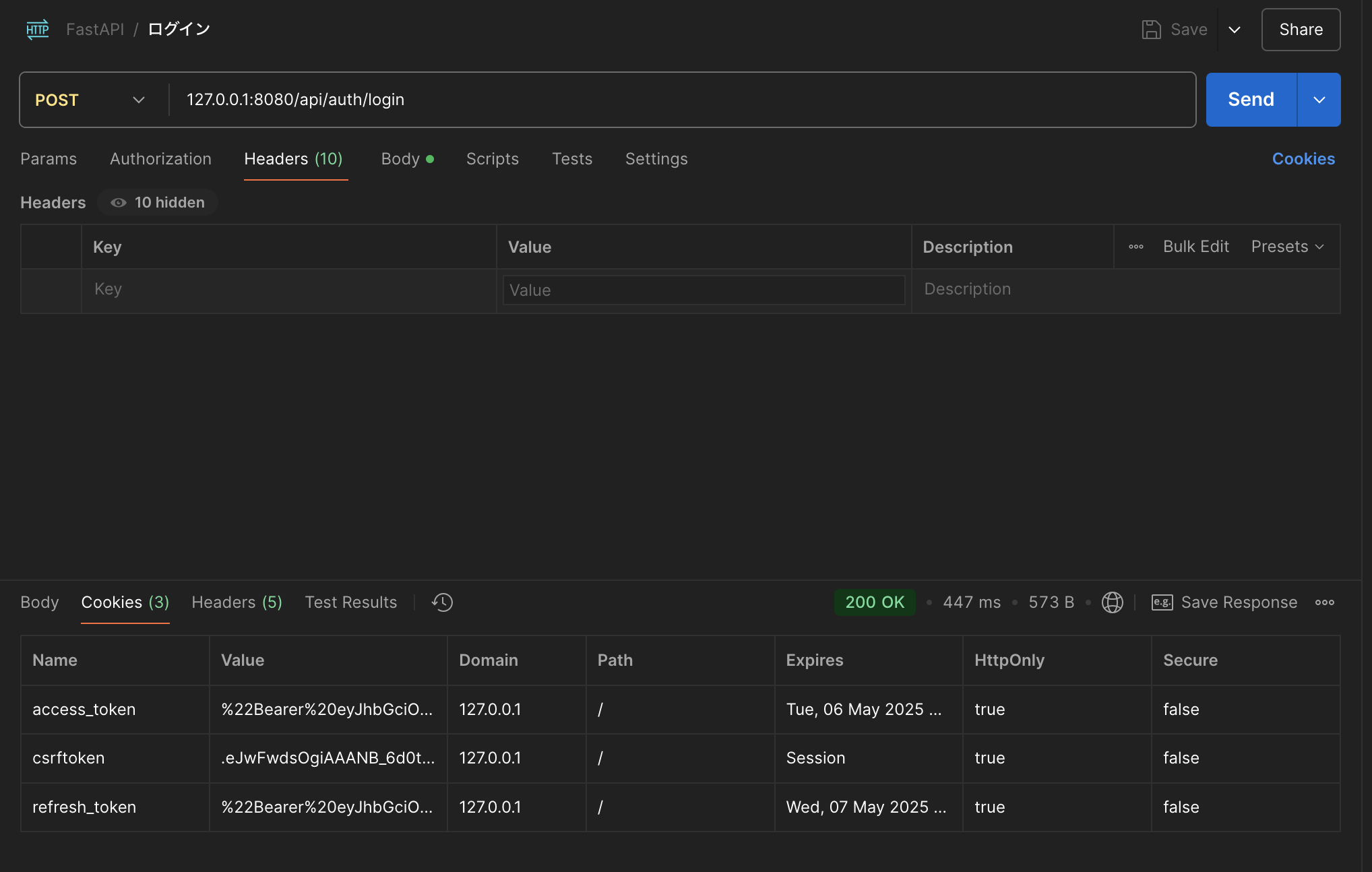Open response panel three-dots menu
Image resolution: width=1372 pixels, height=872 pixels.
[x=1324, y=602]
